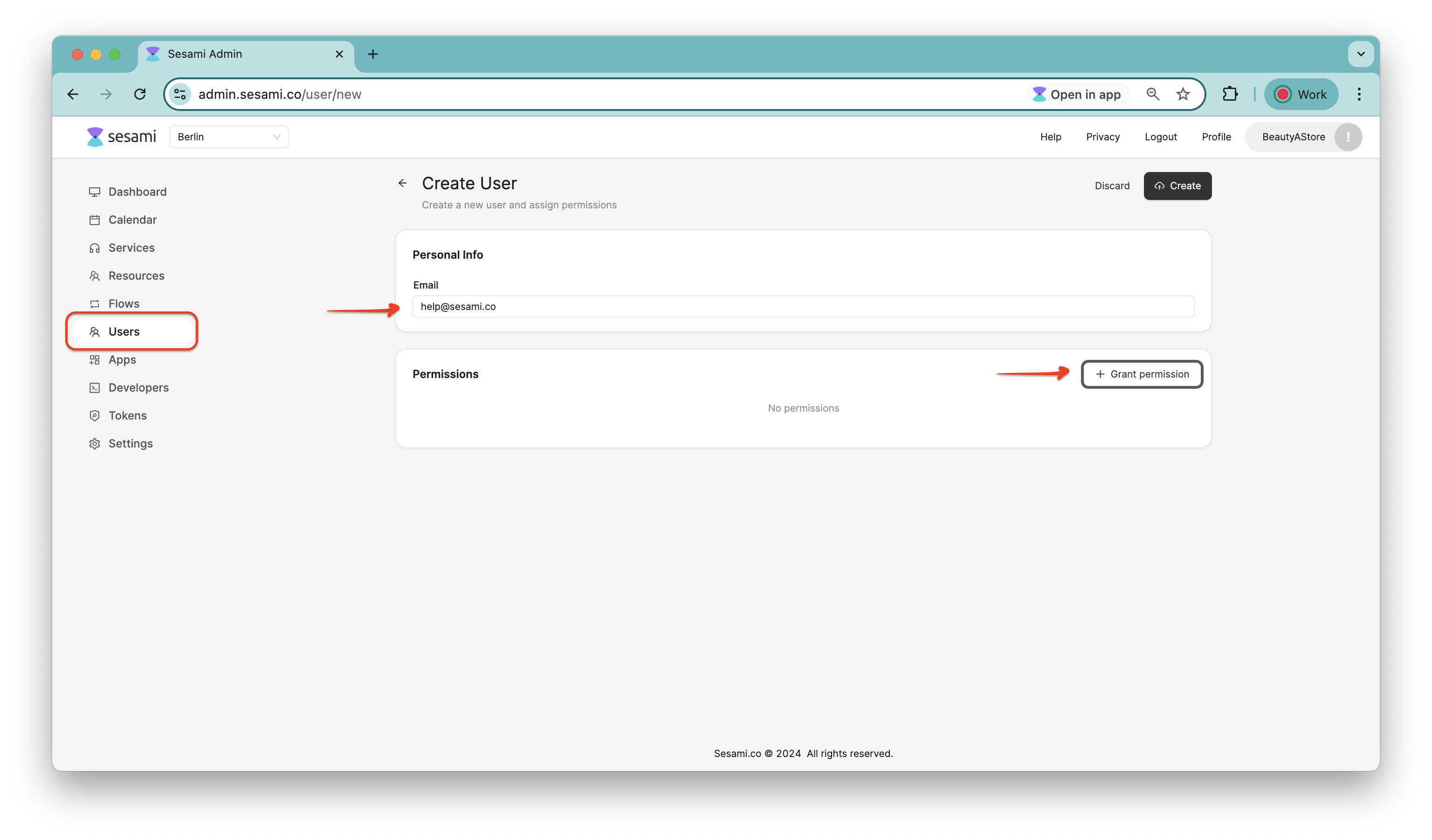
Task: Click the Apps grid icon
Action: coord(94,360)
